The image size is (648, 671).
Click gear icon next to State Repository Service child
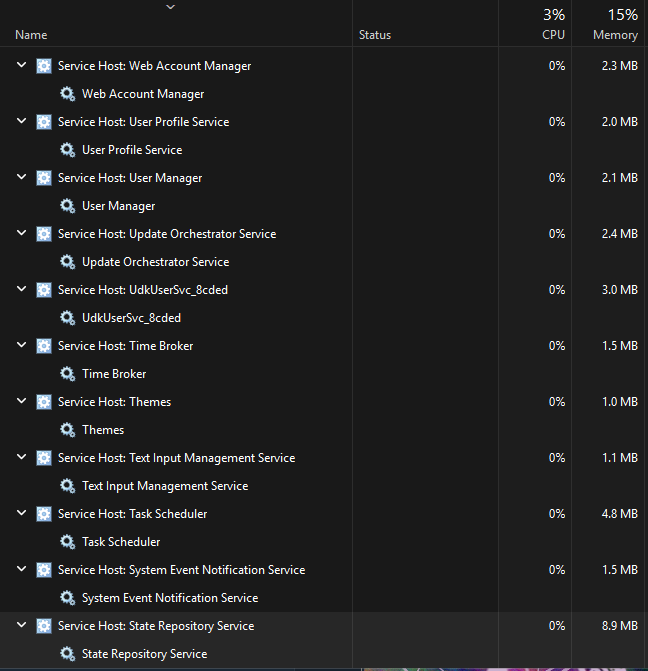click(67, 654)
